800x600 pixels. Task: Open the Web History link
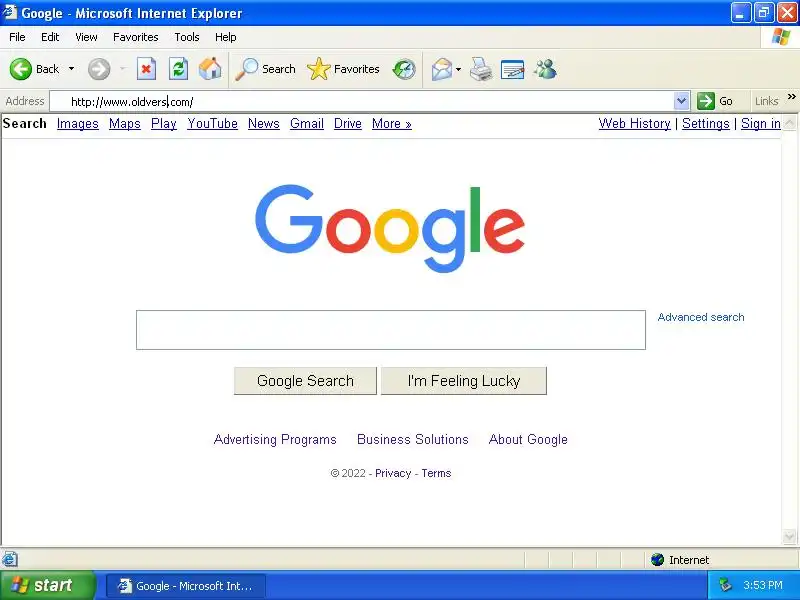[634, 123]
